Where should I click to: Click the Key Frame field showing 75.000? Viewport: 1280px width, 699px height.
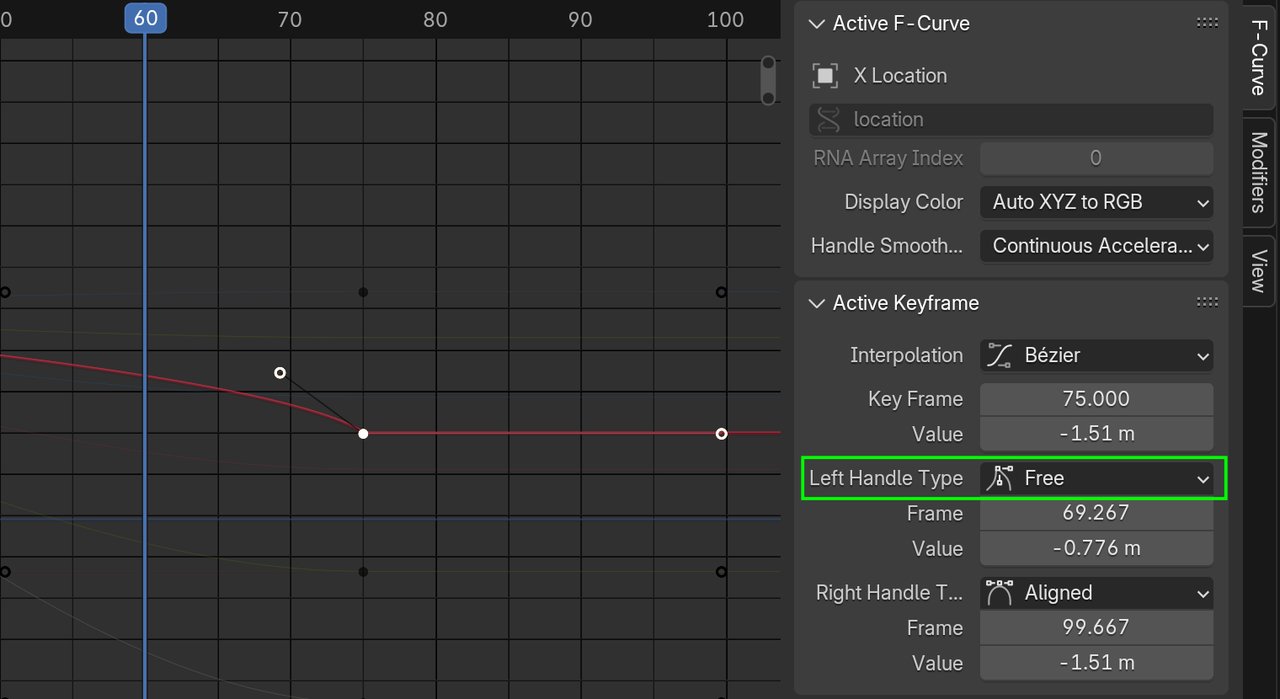[1096, 398]
